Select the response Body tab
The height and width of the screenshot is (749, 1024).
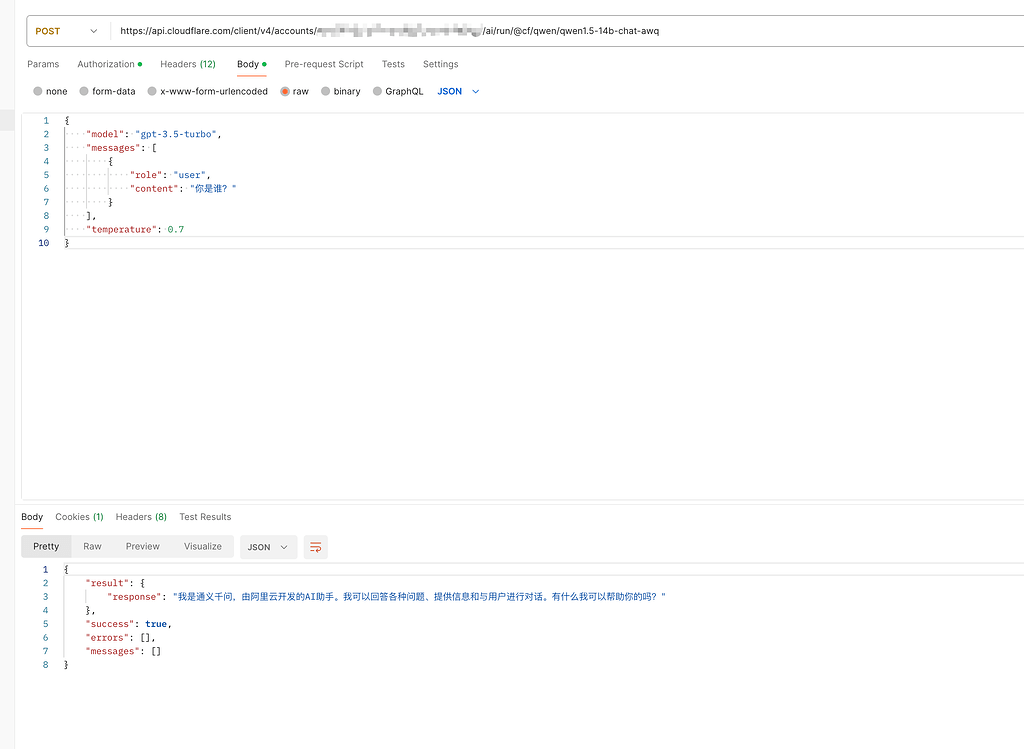click(32, 517)
